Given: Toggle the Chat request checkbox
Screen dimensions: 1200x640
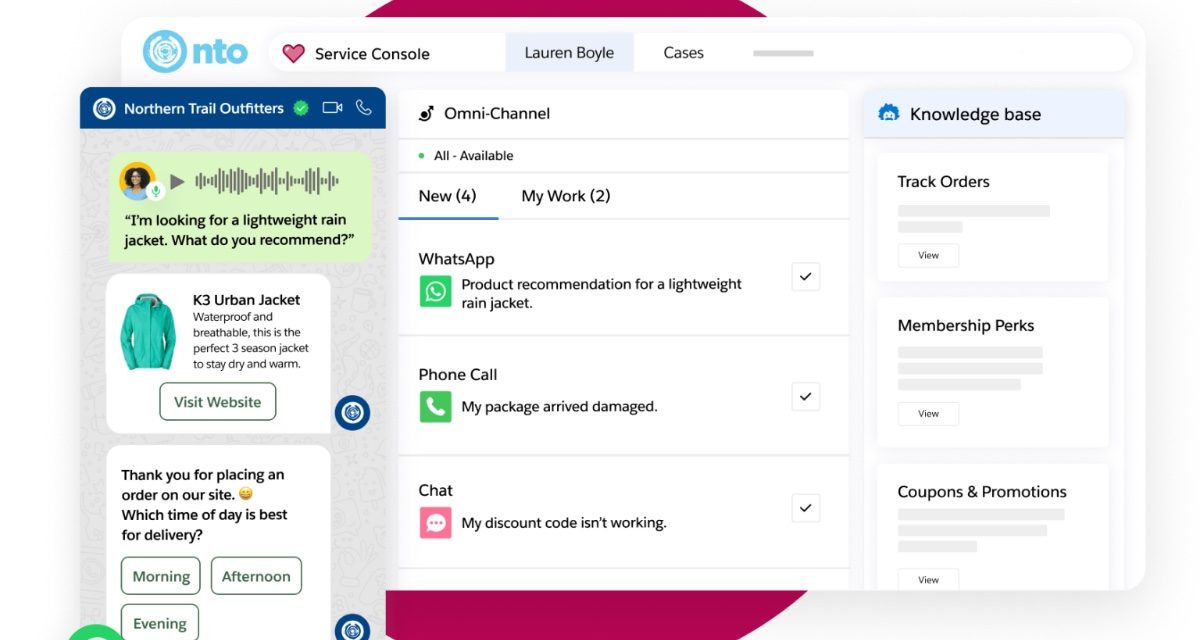Looking at the screenshot, I should point(805,508).
